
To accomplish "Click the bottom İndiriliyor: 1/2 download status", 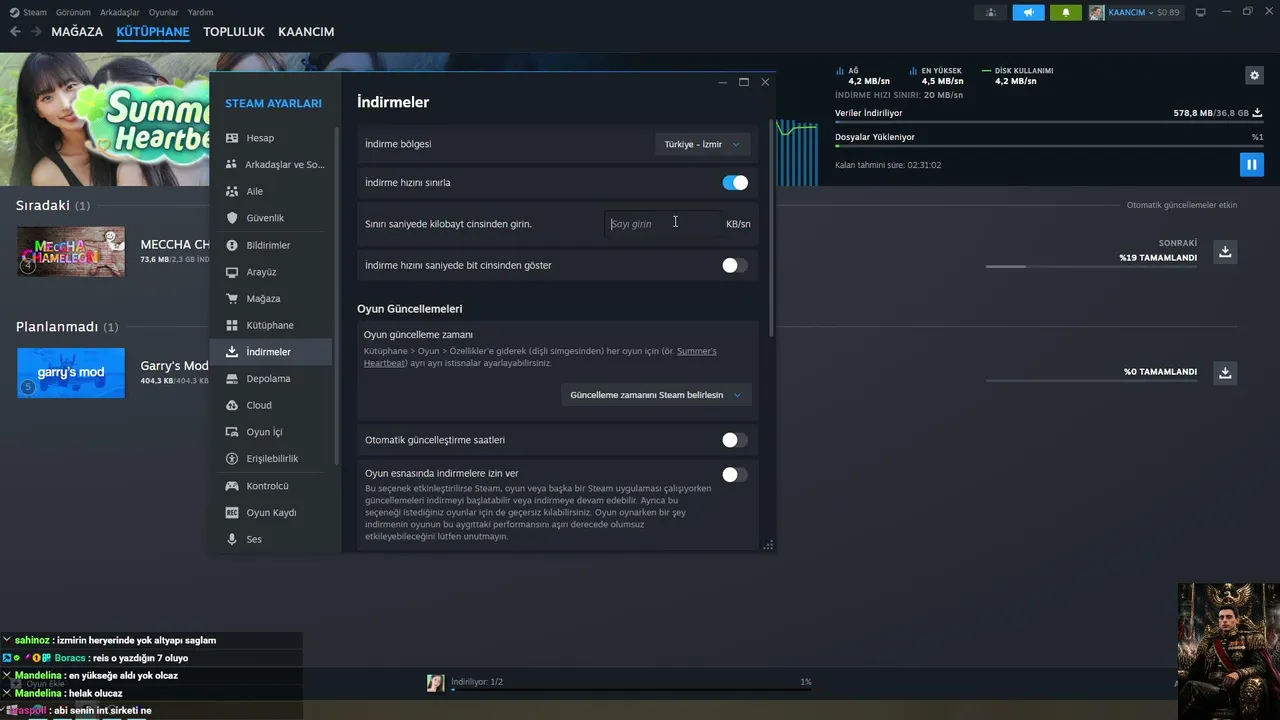I will coord(477,682).
